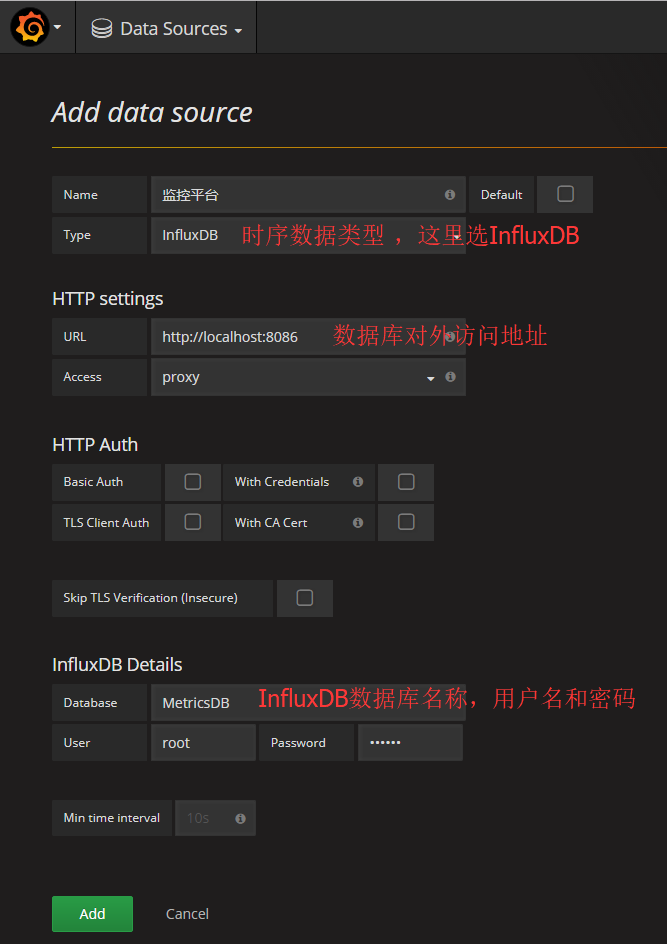
Task: Open the Type dropdown showing InfluxDB
Action: [x=308, y=235]
